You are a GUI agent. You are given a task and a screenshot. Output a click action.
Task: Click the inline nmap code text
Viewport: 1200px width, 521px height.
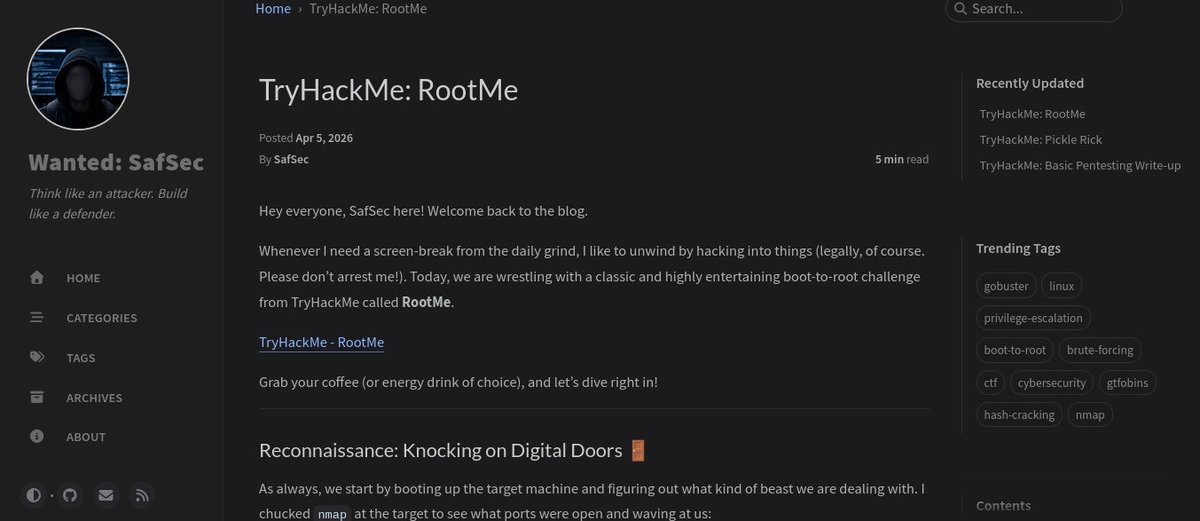(332, 514)
